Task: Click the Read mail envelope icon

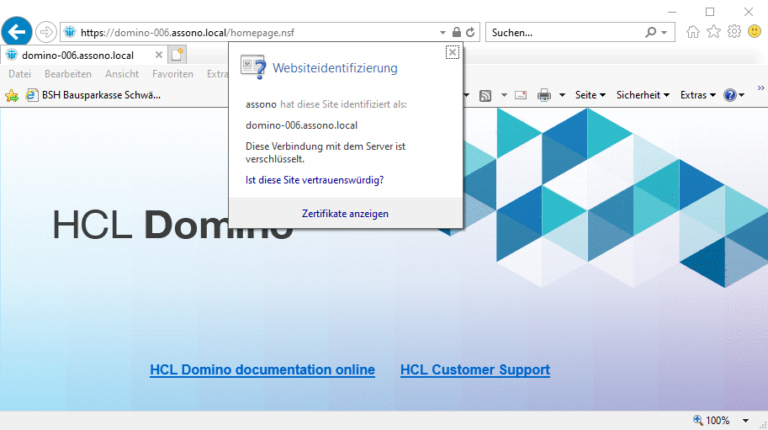Action: [521, 95]
